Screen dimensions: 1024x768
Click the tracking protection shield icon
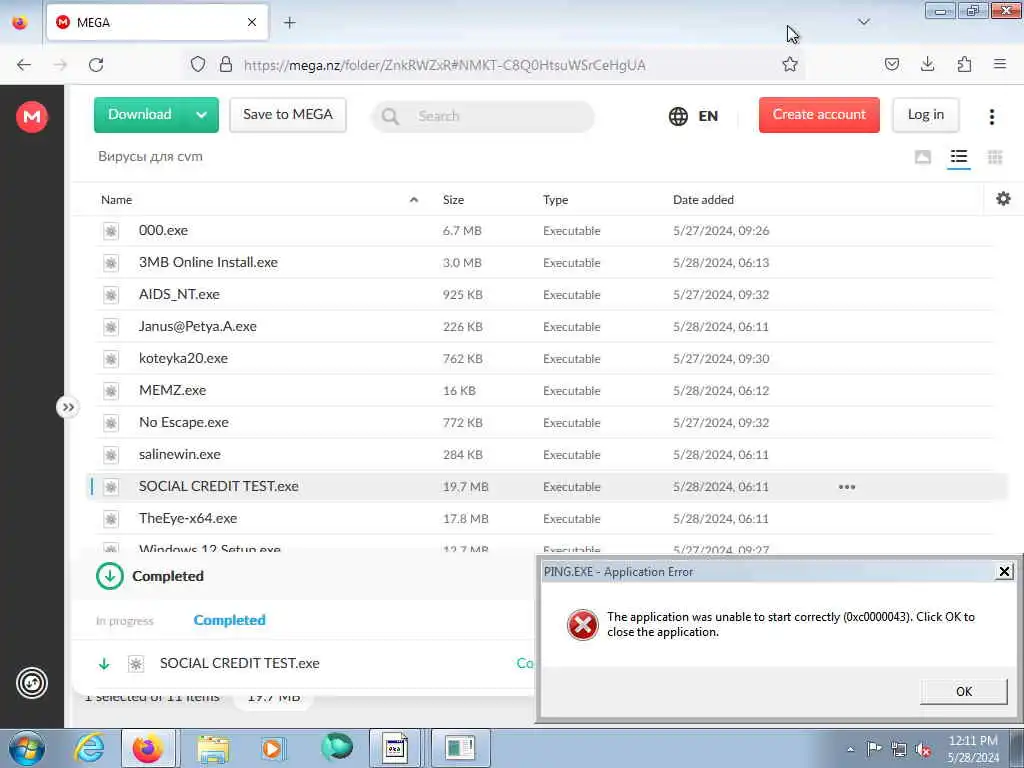coord(198,64)
